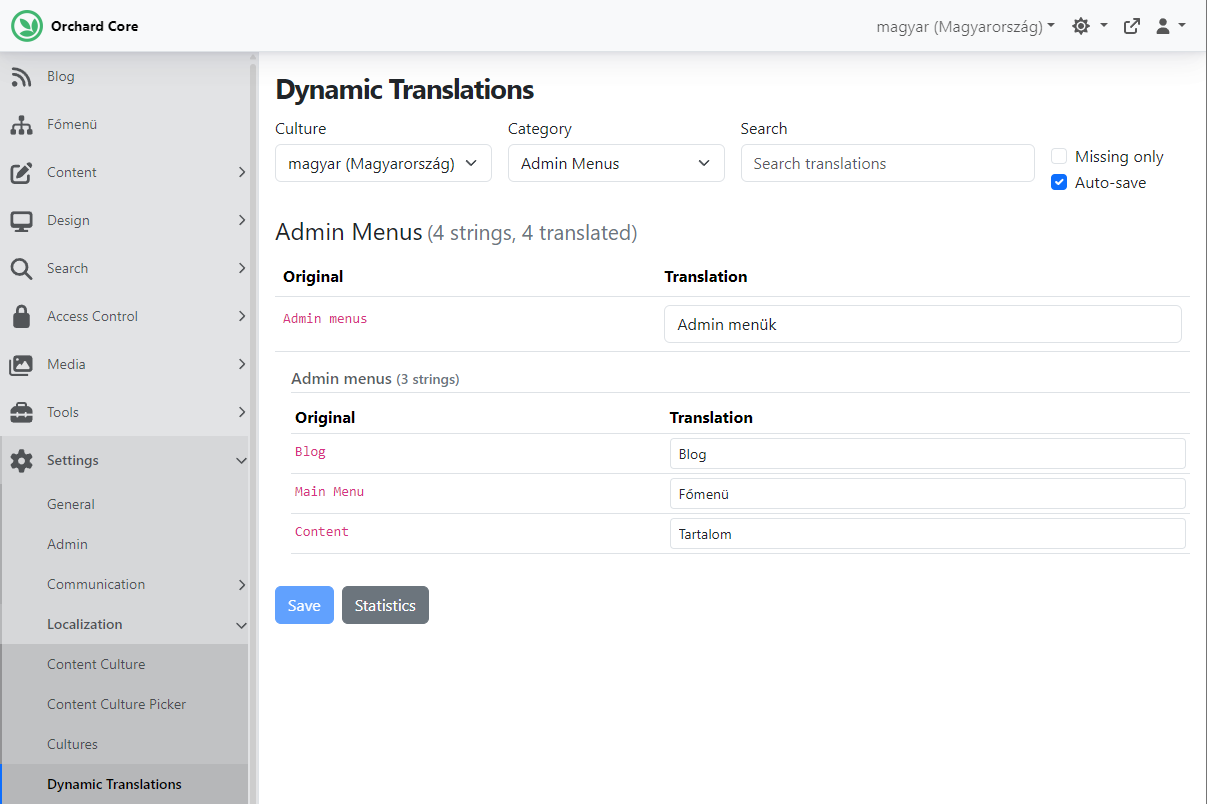Click the Statistics button
Screen dimensions: 1207x804
point(385,605)
